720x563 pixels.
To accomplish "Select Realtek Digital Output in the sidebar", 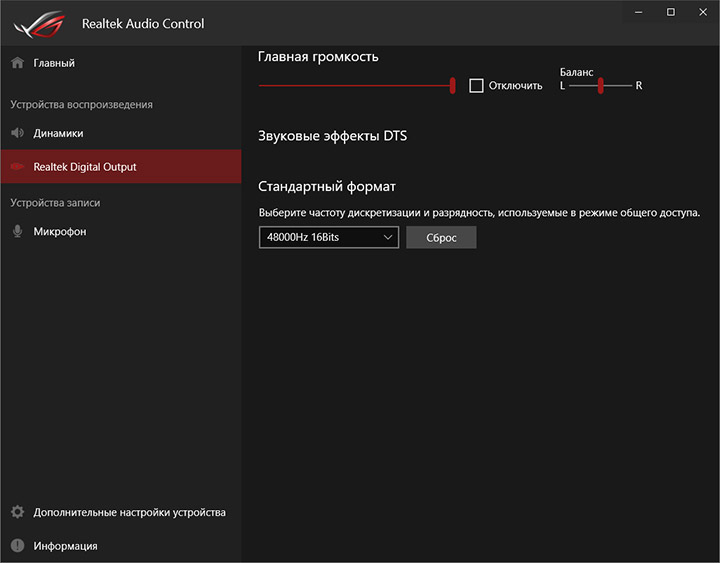I will tap(85, 167).
